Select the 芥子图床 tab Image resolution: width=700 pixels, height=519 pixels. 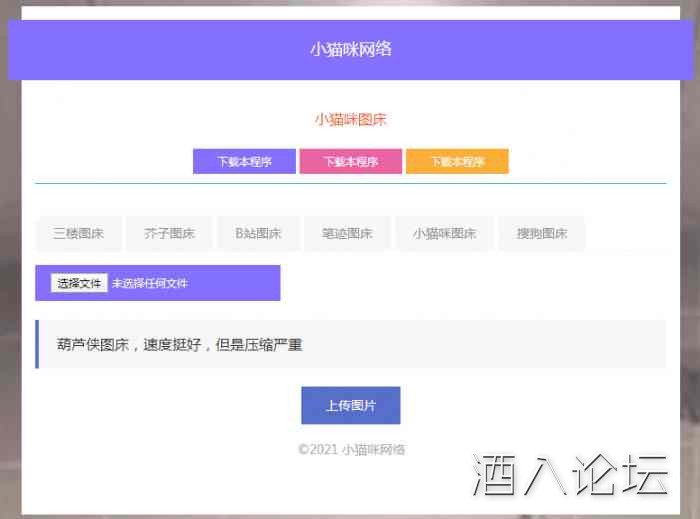(x=169, y=234)
